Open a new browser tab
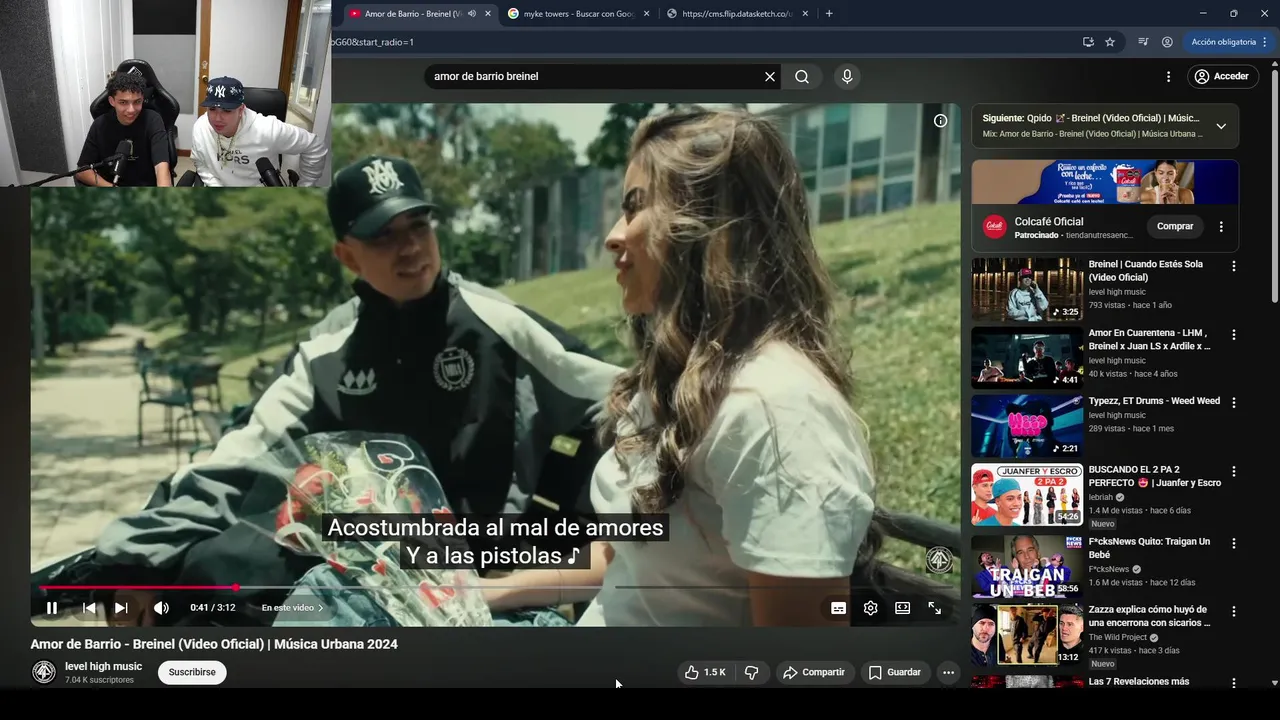 [x=829, y=14]
